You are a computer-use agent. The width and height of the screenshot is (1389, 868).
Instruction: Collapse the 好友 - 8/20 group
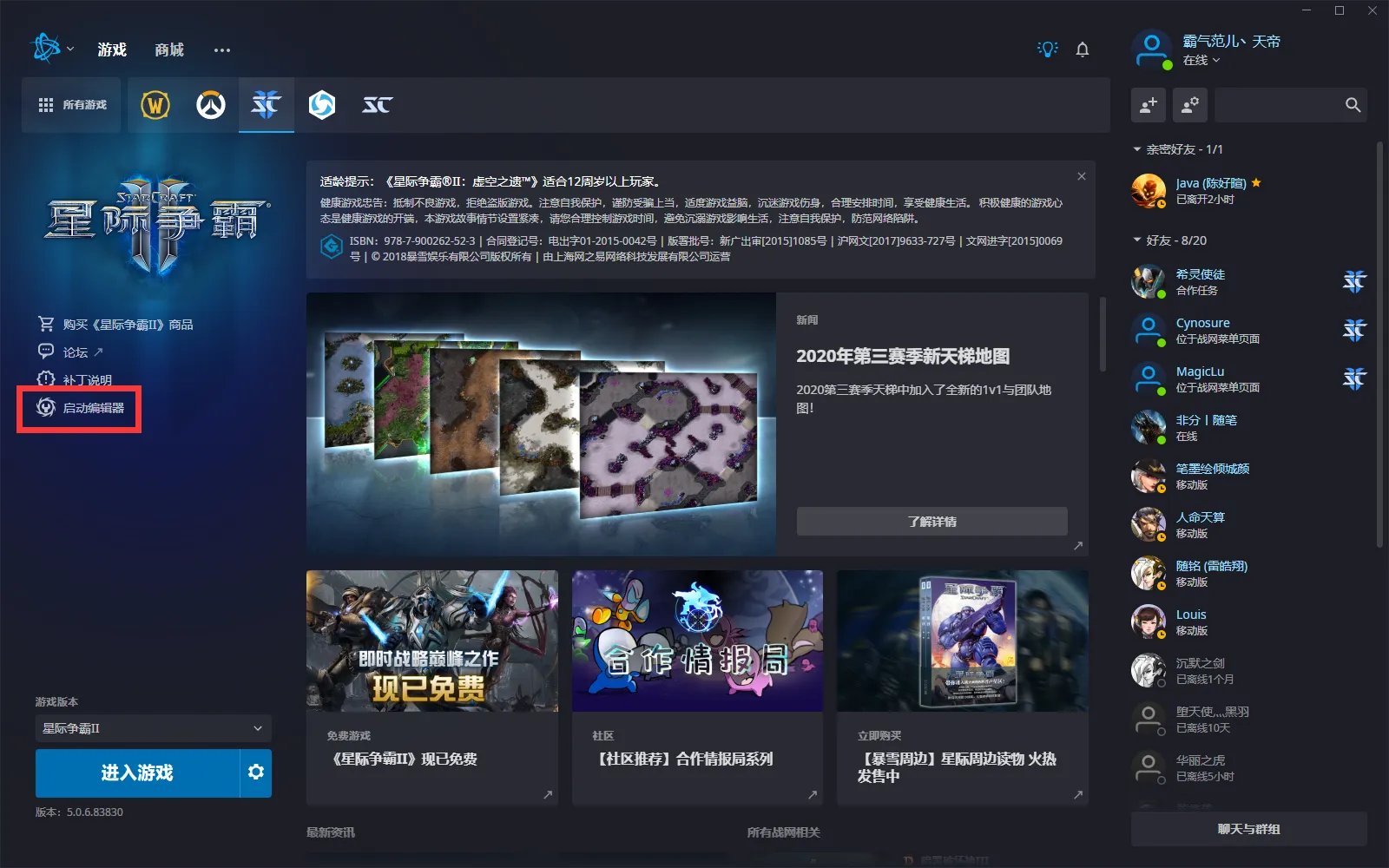coord(1170,240)
